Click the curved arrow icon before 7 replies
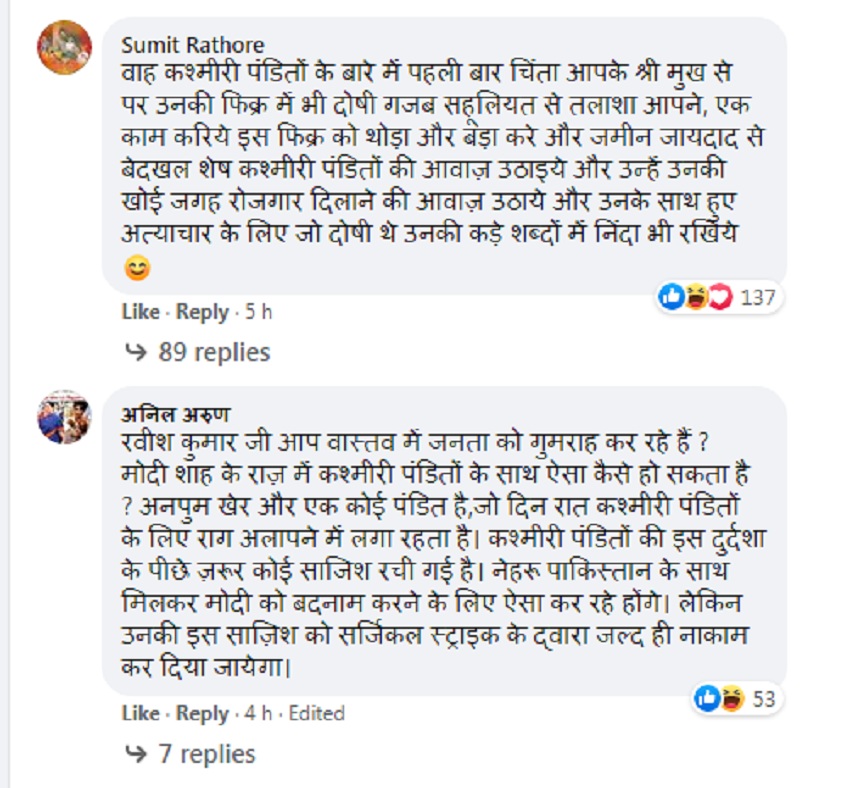This screenshot has height=788, width=850. (134, 753)
